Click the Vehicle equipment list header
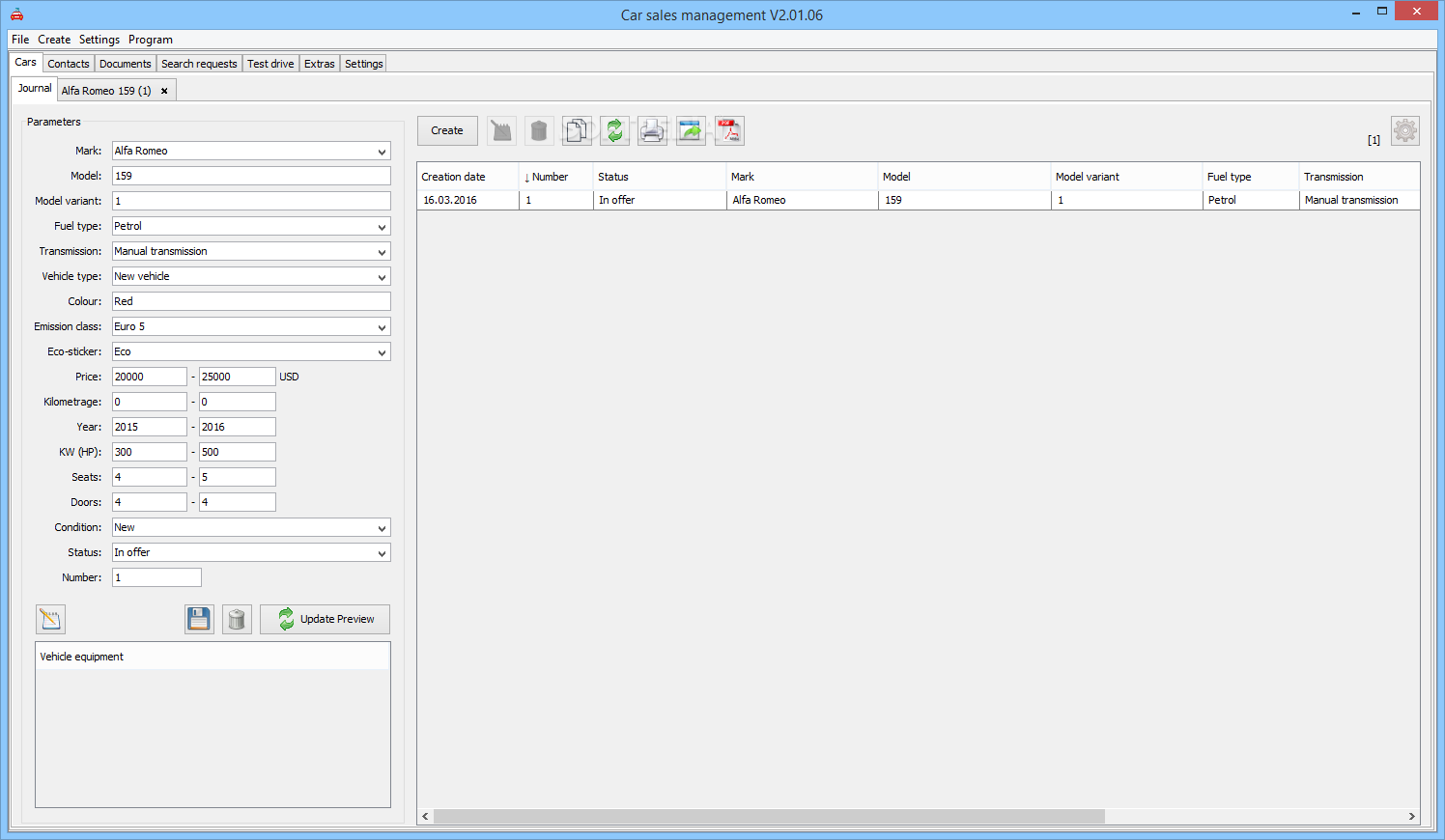The height and width of the screenshot is (840, 1445). (212, 657)
